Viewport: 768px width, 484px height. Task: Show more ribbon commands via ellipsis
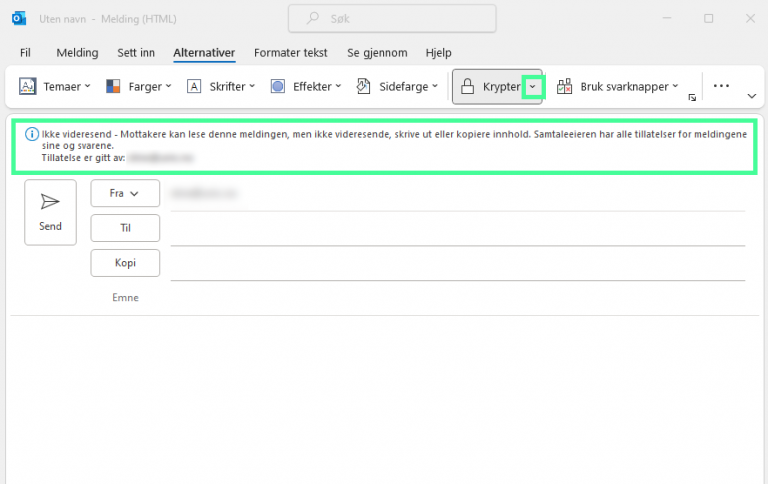tap(721, 86)
